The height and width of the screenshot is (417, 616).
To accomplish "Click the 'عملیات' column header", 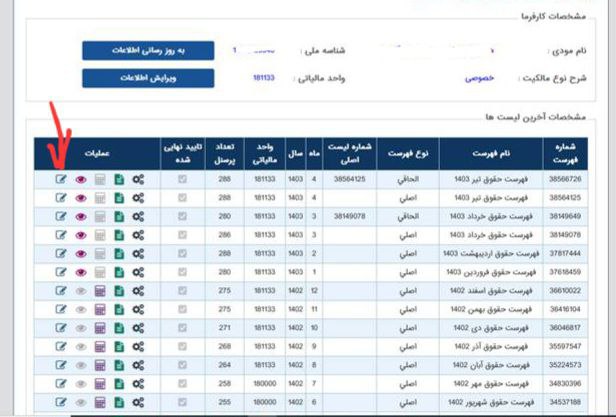I will click(x=97, y=154).
